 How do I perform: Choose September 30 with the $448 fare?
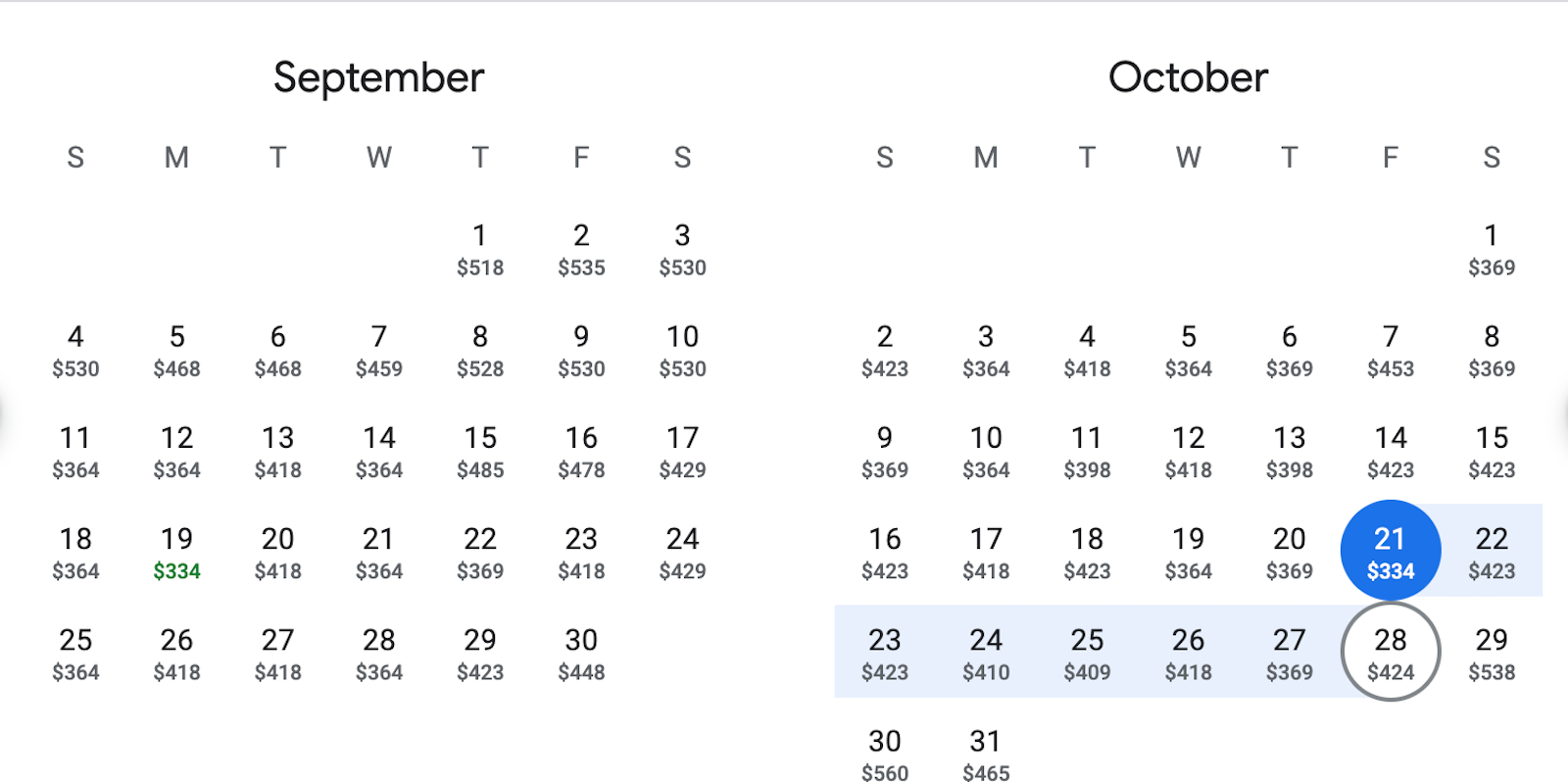tap(581, 653)
